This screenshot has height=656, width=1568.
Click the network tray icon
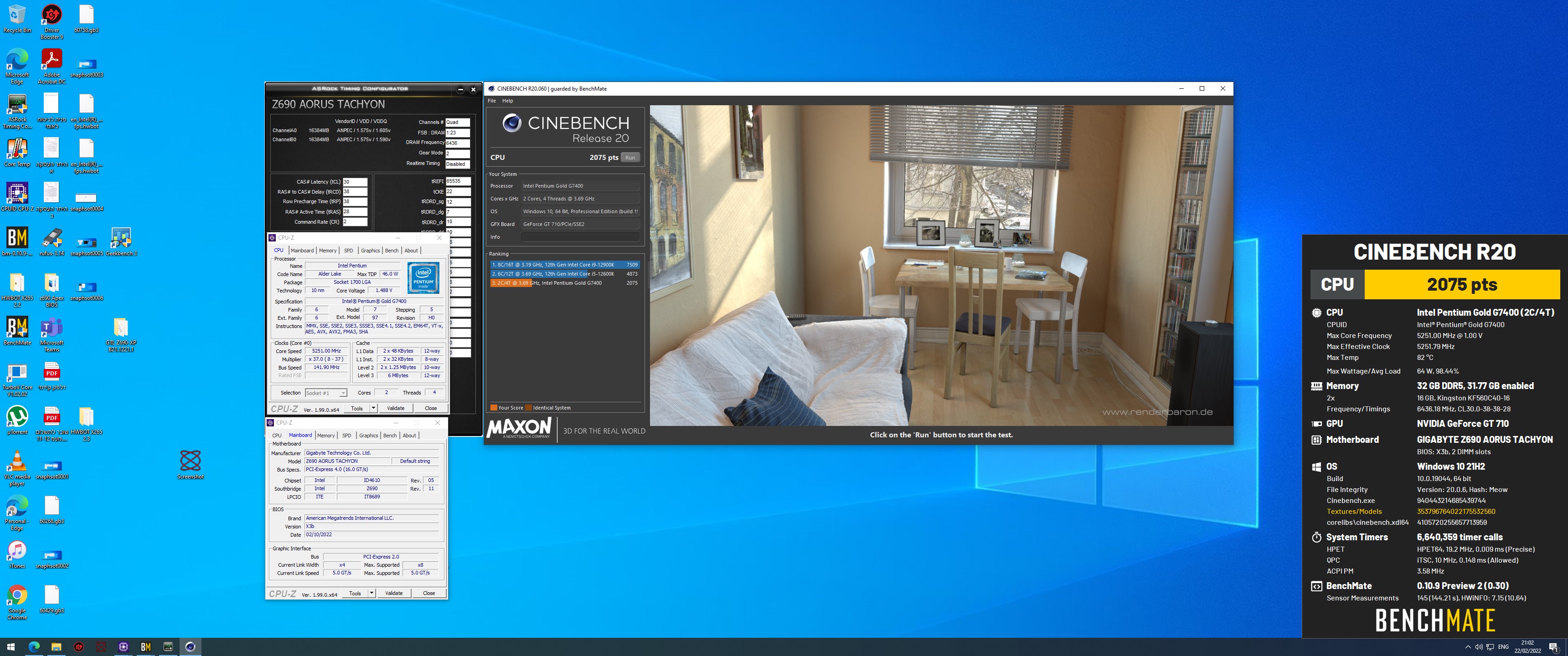(1490, 647)
